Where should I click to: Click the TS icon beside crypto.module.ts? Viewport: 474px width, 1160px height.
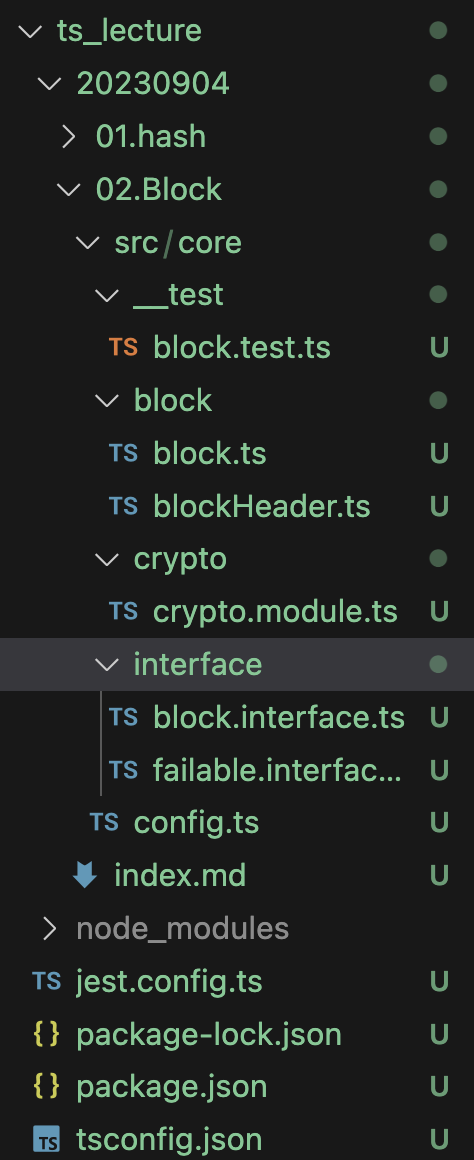click(x=123, y=611)
